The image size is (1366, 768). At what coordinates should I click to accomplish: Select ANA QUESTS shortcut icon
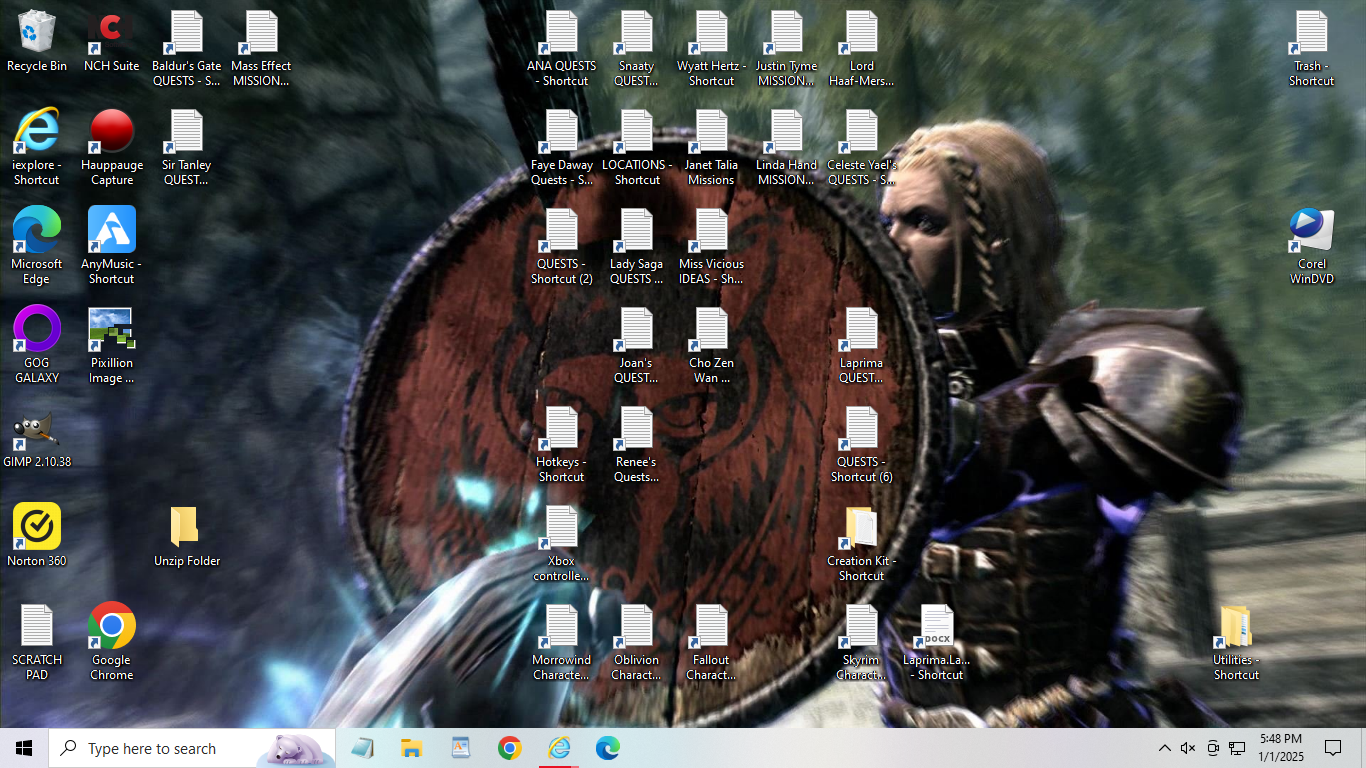pyautogui.click(x=562, y=47)
